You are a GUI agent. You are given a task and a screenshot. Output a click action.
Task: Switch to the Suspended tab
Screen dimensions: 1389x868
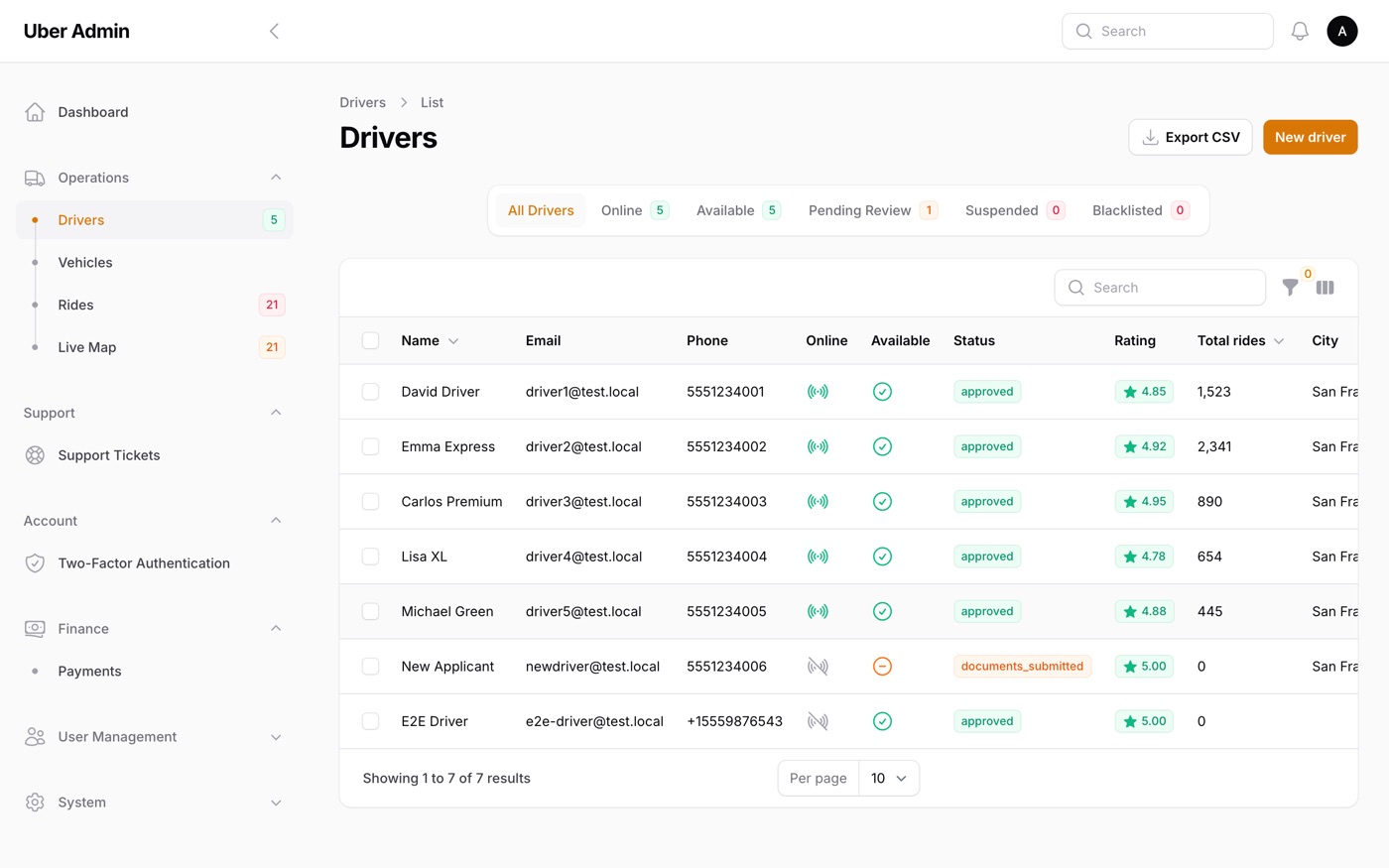tap(1015, 210)
